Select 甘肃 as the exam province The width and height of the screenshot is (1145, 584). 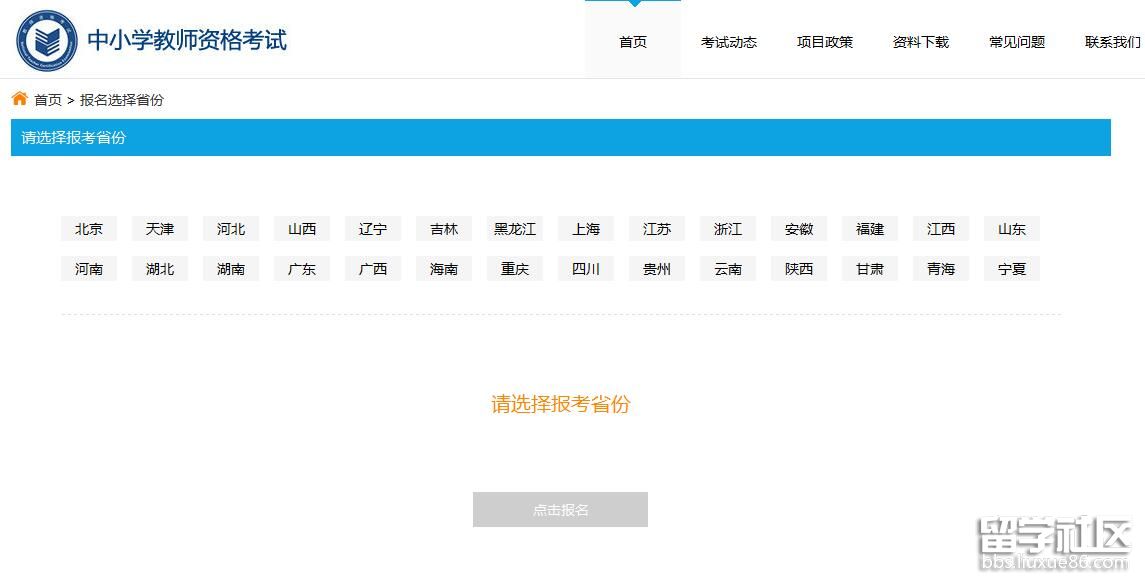click(x=869, y=268)
